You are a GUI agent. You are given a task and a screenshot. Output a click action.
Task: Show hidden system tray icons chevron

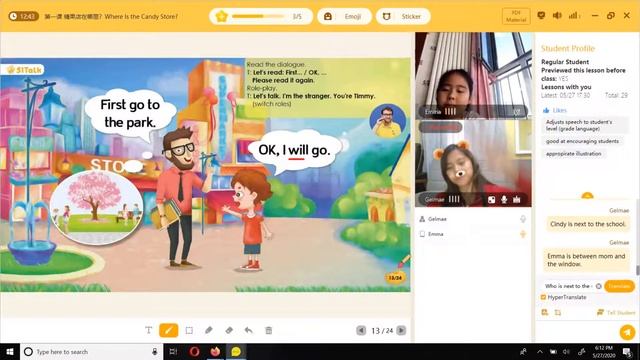[540, 351]
